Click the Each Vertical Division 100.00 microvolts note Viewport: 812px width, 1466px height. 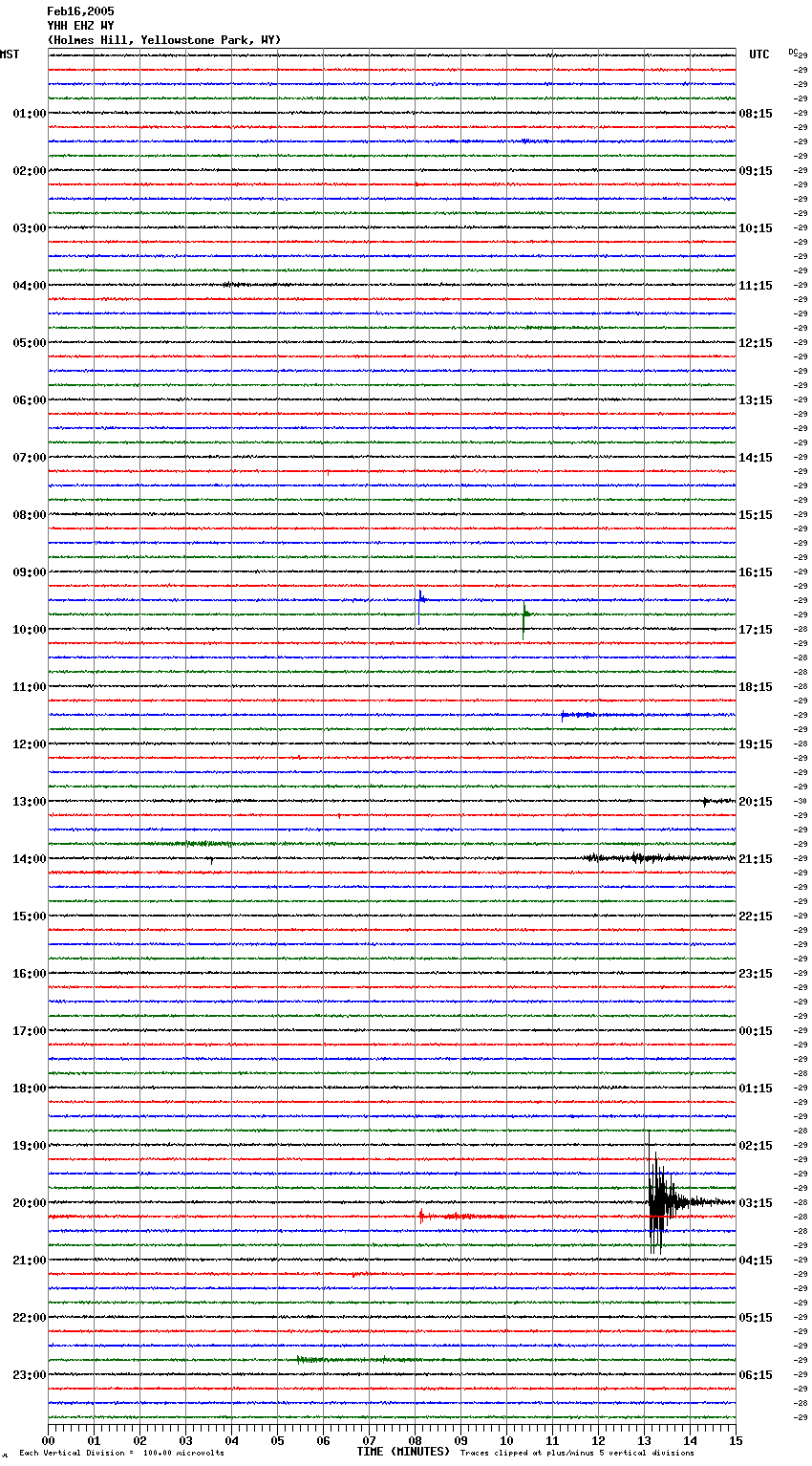click(121, 1454)
